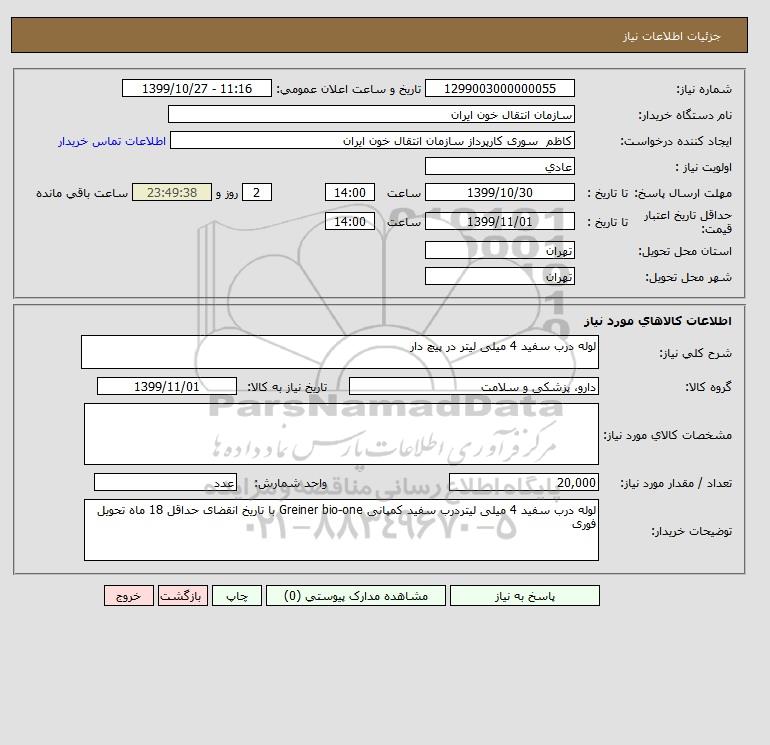Click the delivery province field تهران
The width and height of the screenshot is (770, 745).
(499, 250)
